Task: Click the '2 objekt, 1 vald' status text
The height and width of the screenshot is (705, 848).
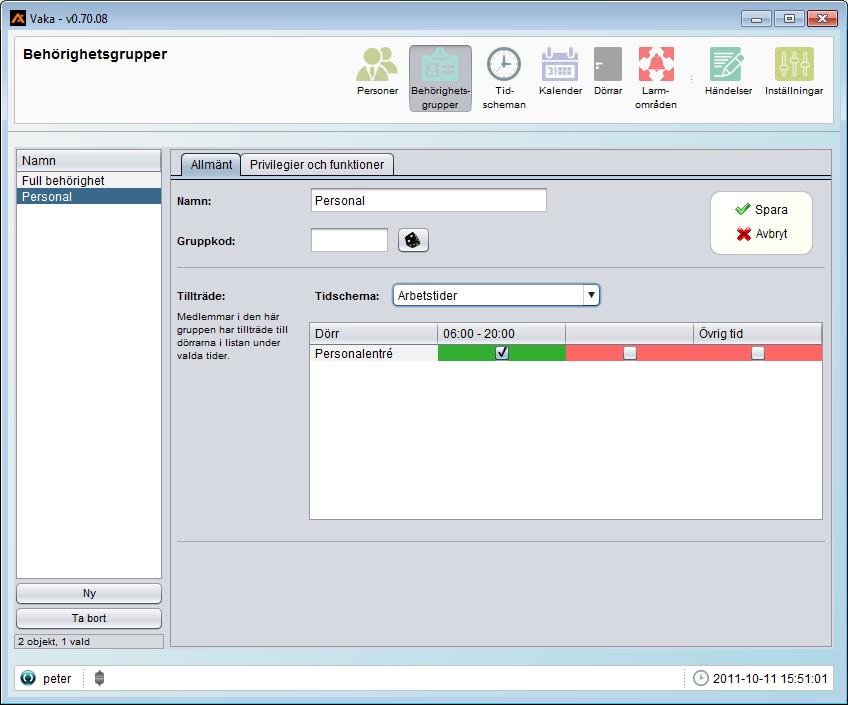Action: point(54,642)
